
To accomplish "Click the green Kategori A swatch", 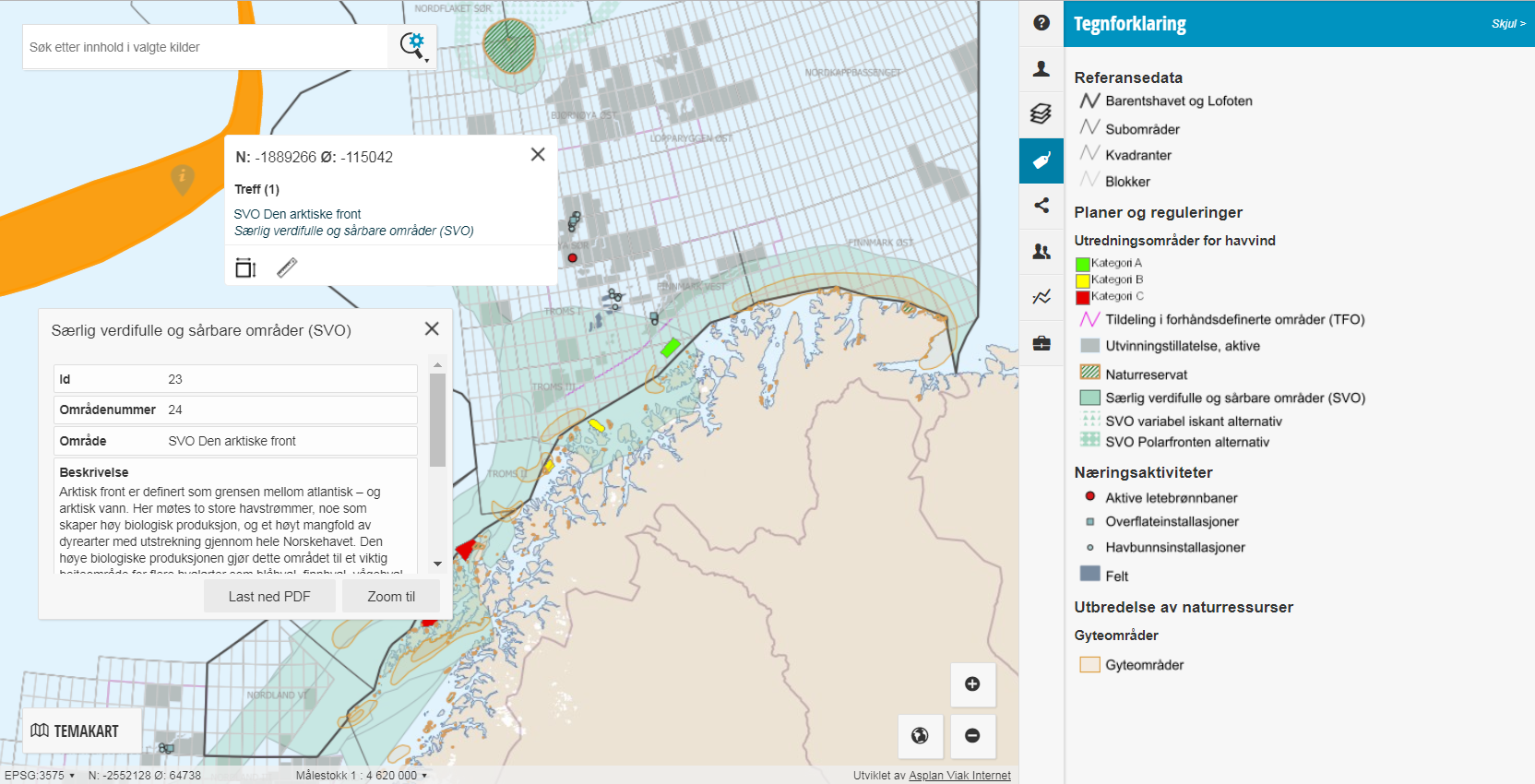I will [1083, 264].
